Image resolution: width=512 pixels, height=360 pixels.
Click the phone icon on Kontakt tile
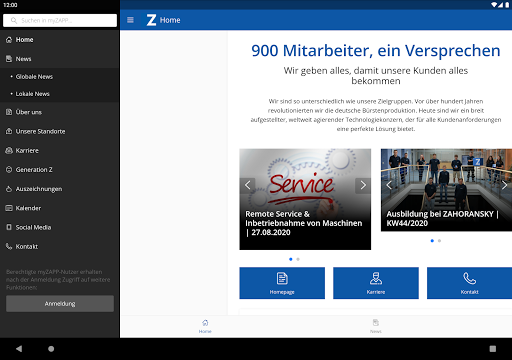pyautogui.click(x=469, y=278)
